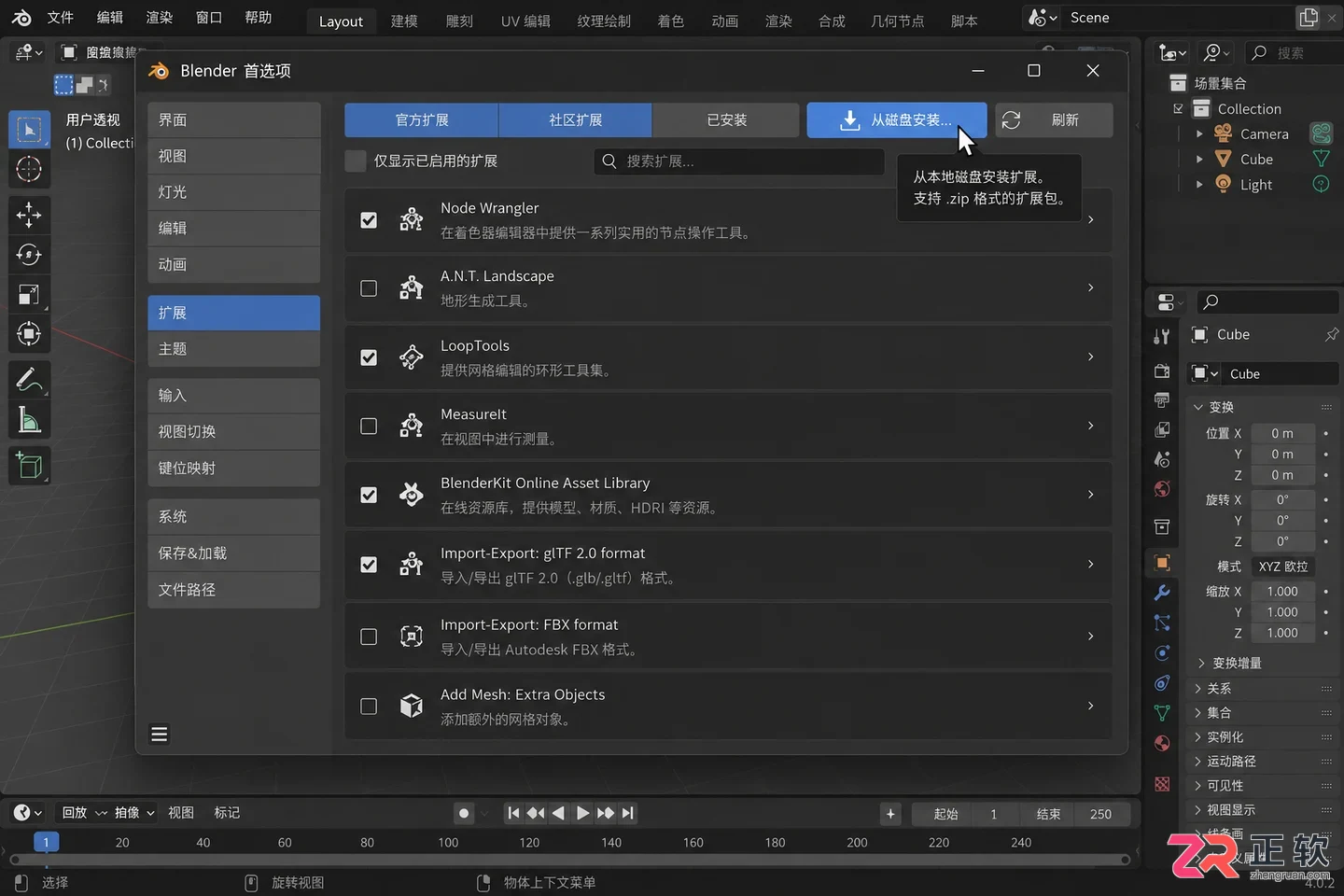Open the Render properties tab icon
The image size is (1344, 896).
pyautogui.click(x=1162, y=371)
